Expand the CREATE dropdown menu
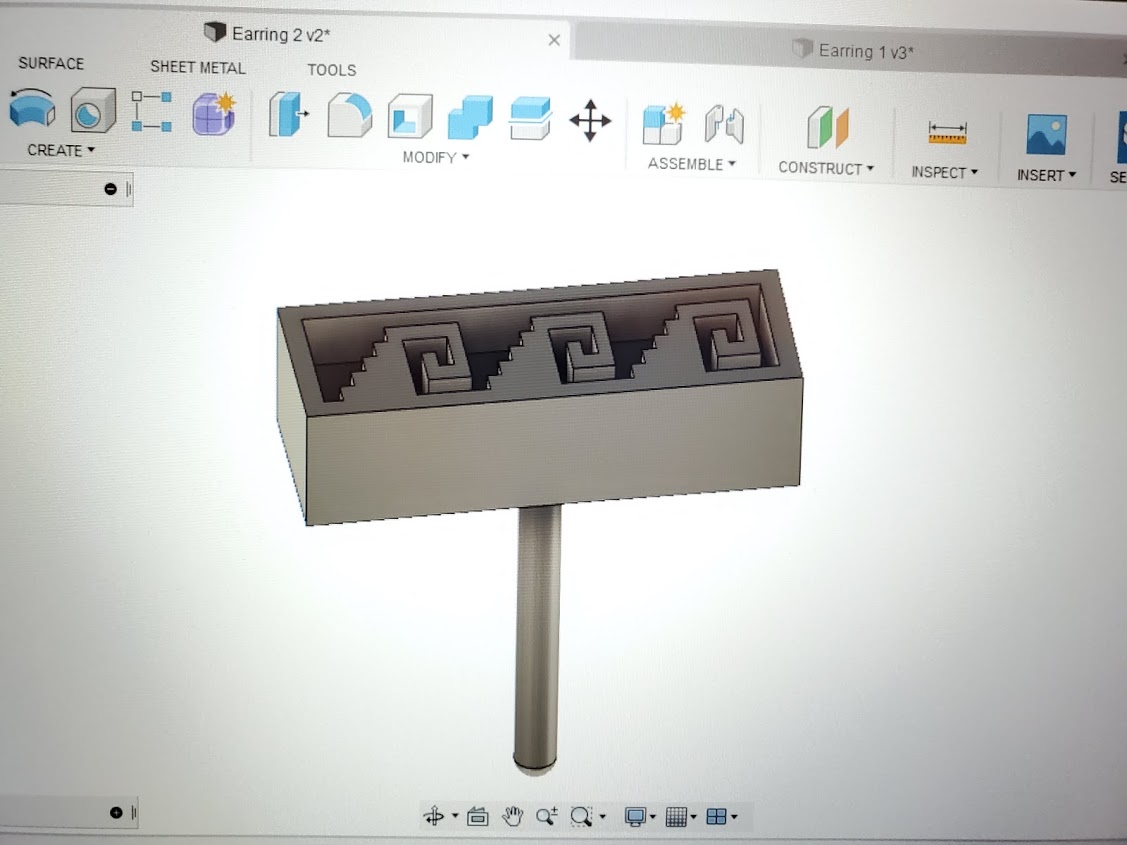The width and height of the screenshot is (1127, 845). pyautogui.click(x=61, y=150)
